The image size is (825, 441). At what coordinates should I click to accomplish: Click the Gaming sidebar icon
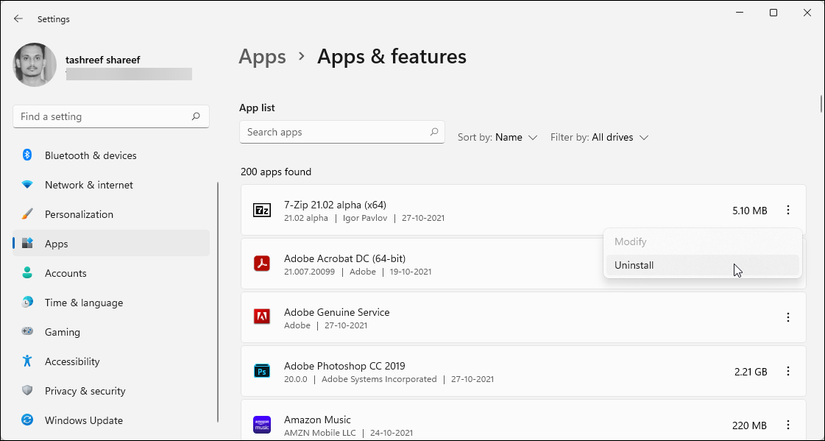pos(27,332)
